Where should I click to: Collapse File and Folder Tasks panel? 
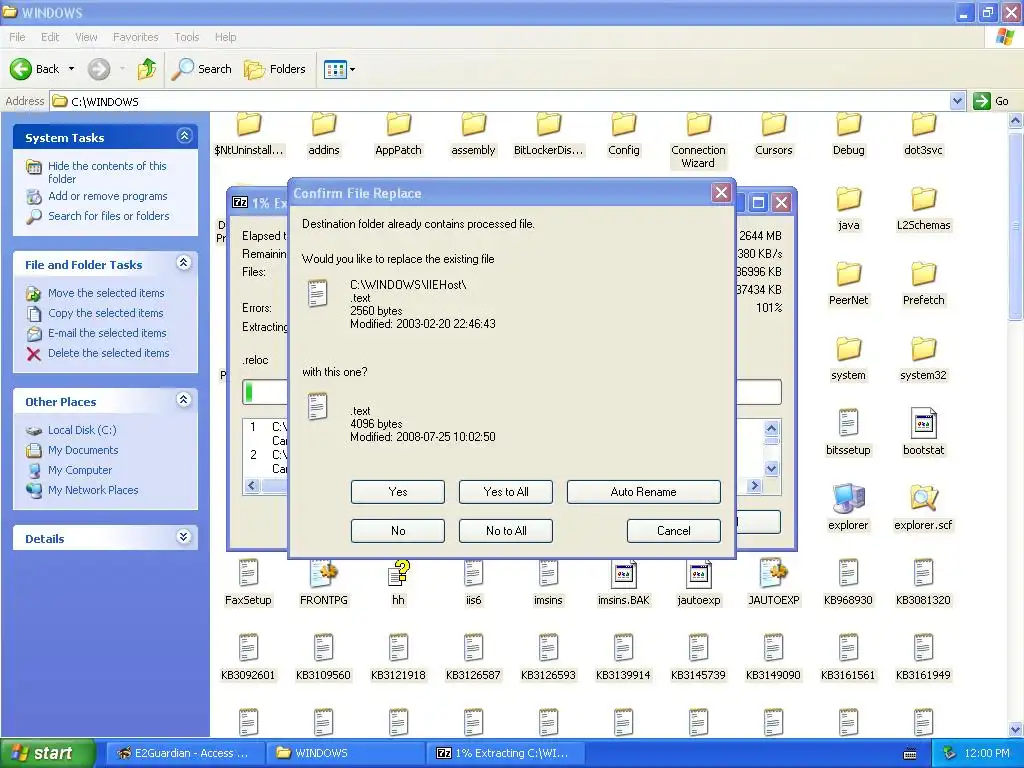[184, 263]
